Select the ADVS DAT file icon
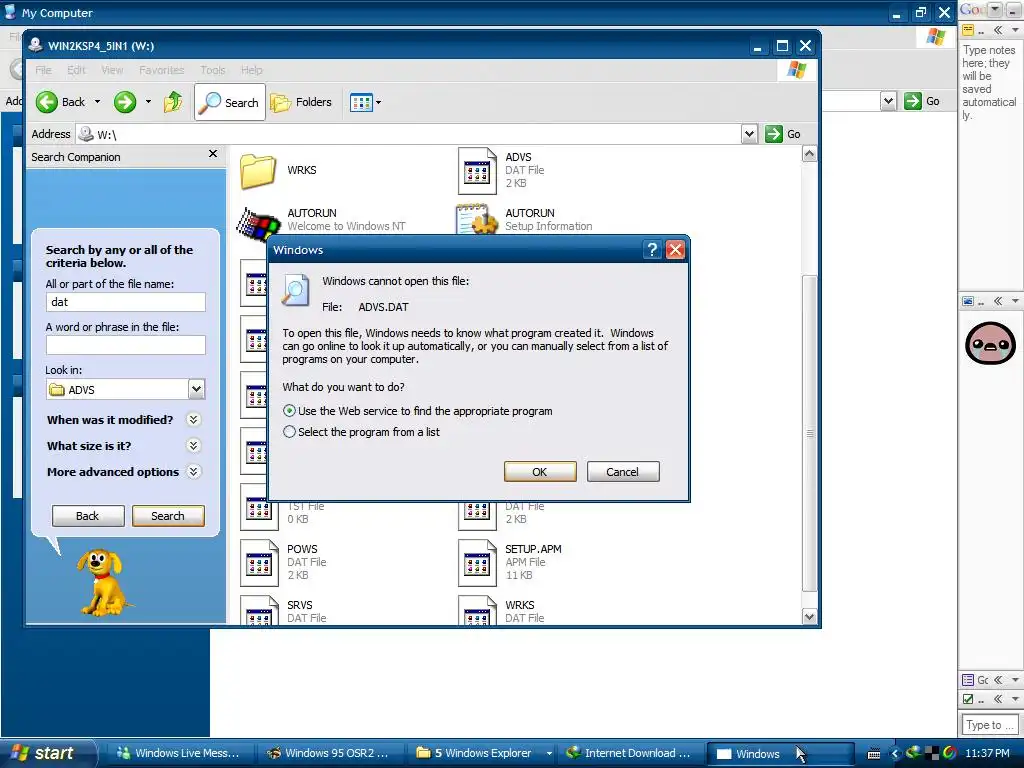The image size is (1024, 768). 477,171
